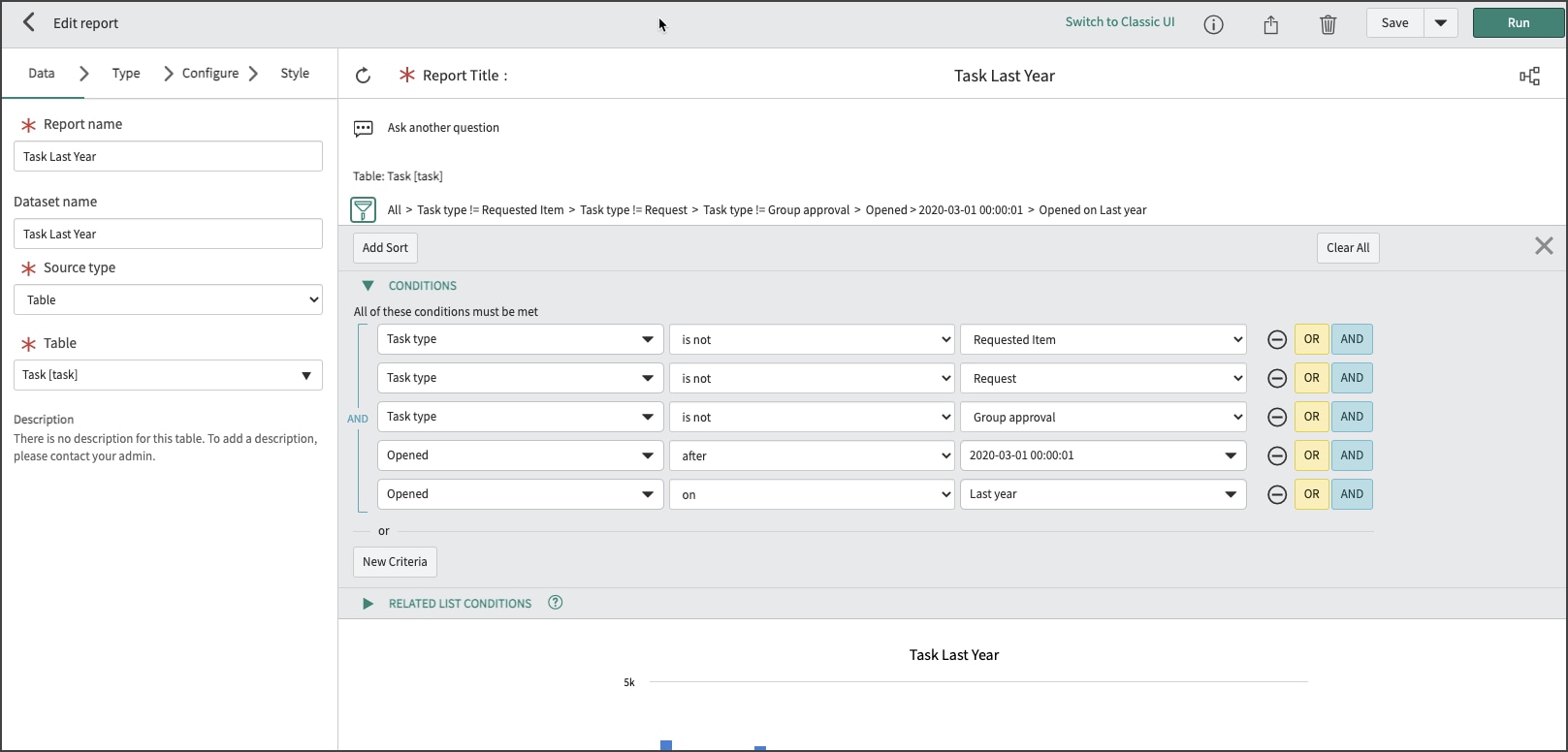
Task: Close the filter panel with the X icon
Action: click(1544, 246)
